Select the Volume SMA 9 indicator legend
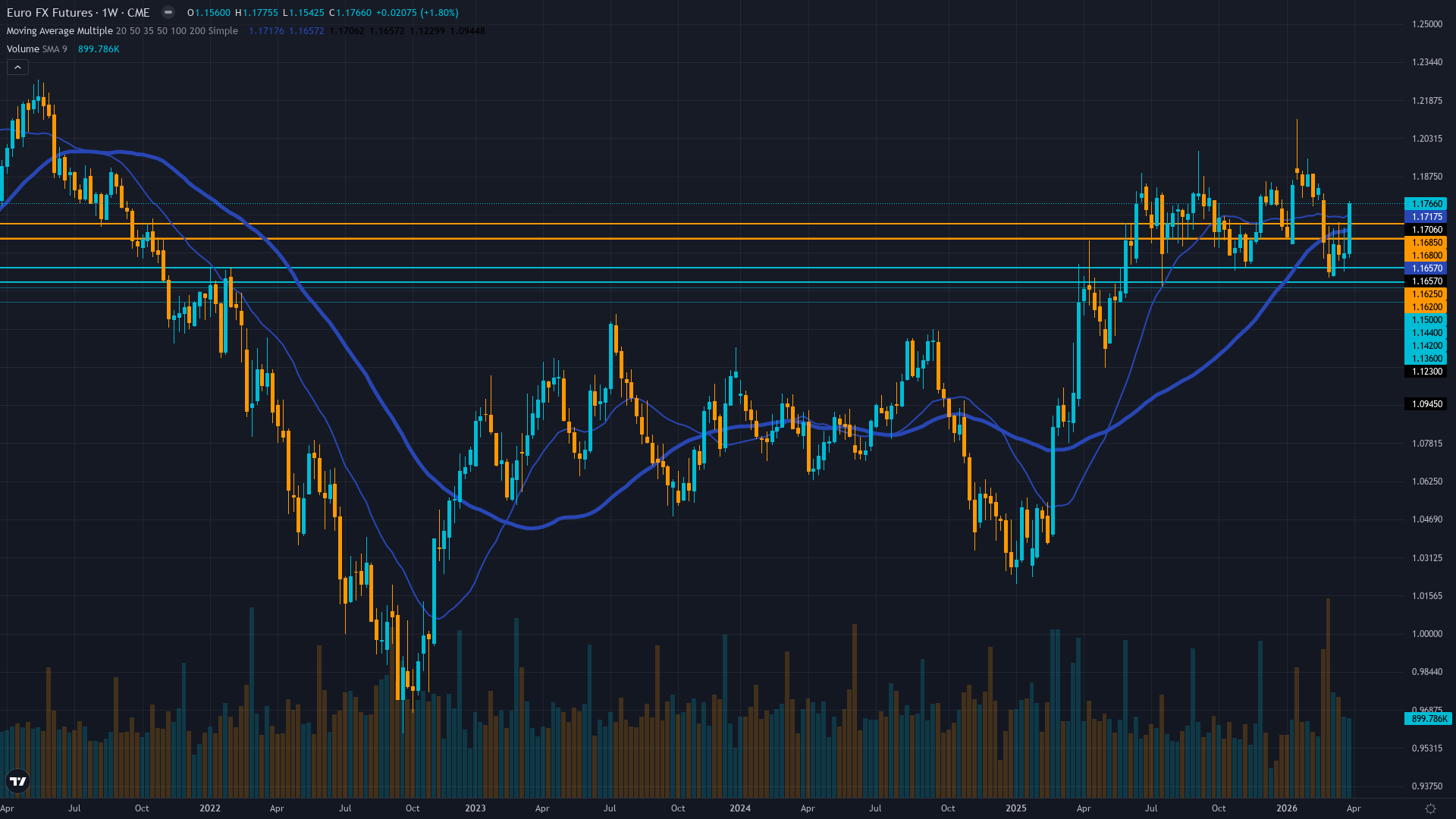 pyautogui.click(x=36, y=49)
